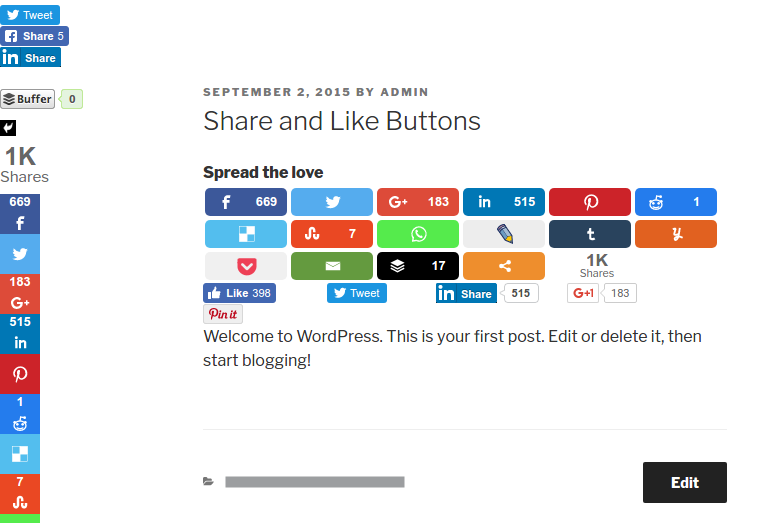Screen dimensions: 761x523
Task: Click the Delicious bookmark button in grid
Action: click(x=246, y=234)
